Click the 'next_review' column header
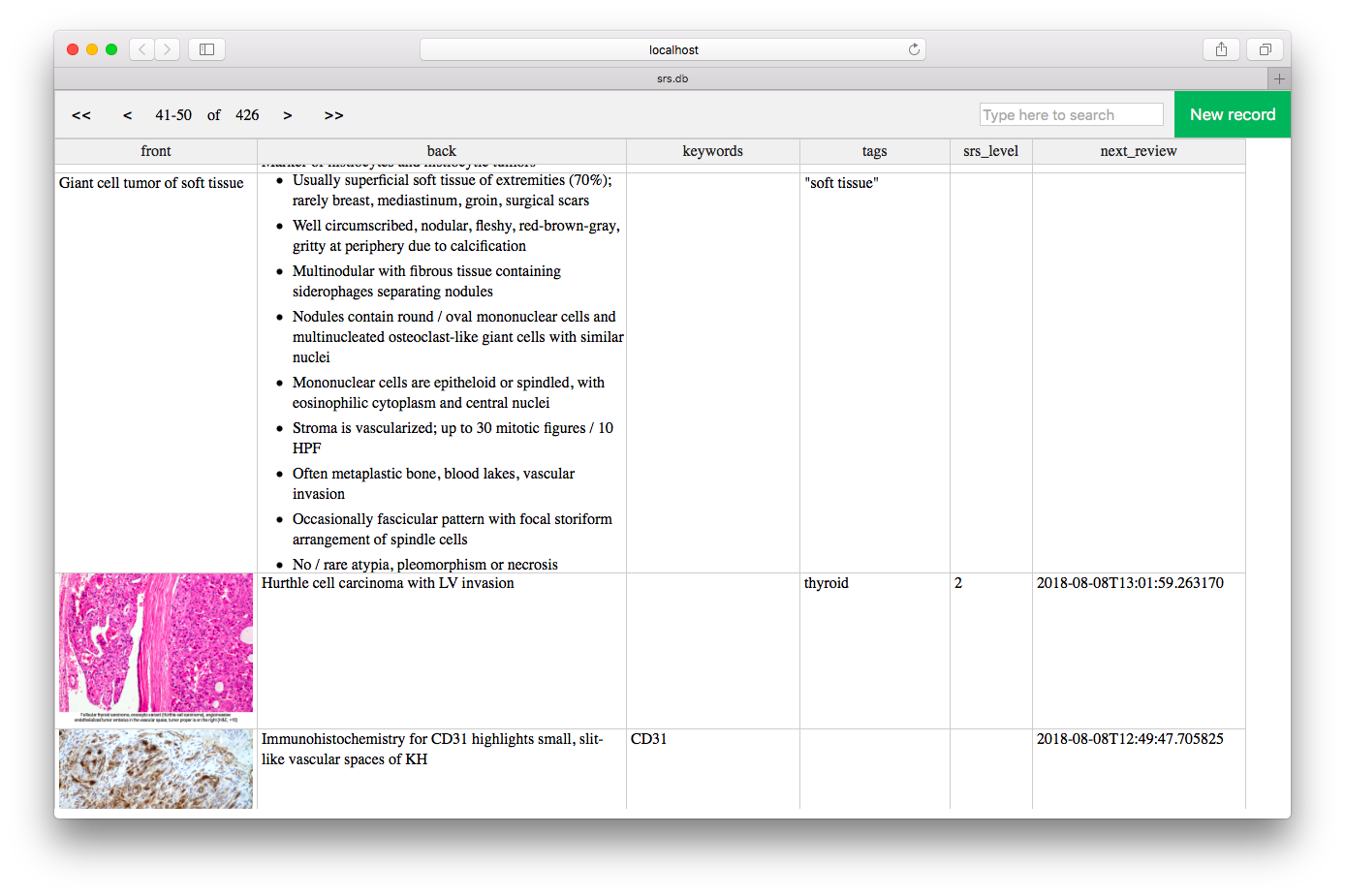 click(1139, 151)
